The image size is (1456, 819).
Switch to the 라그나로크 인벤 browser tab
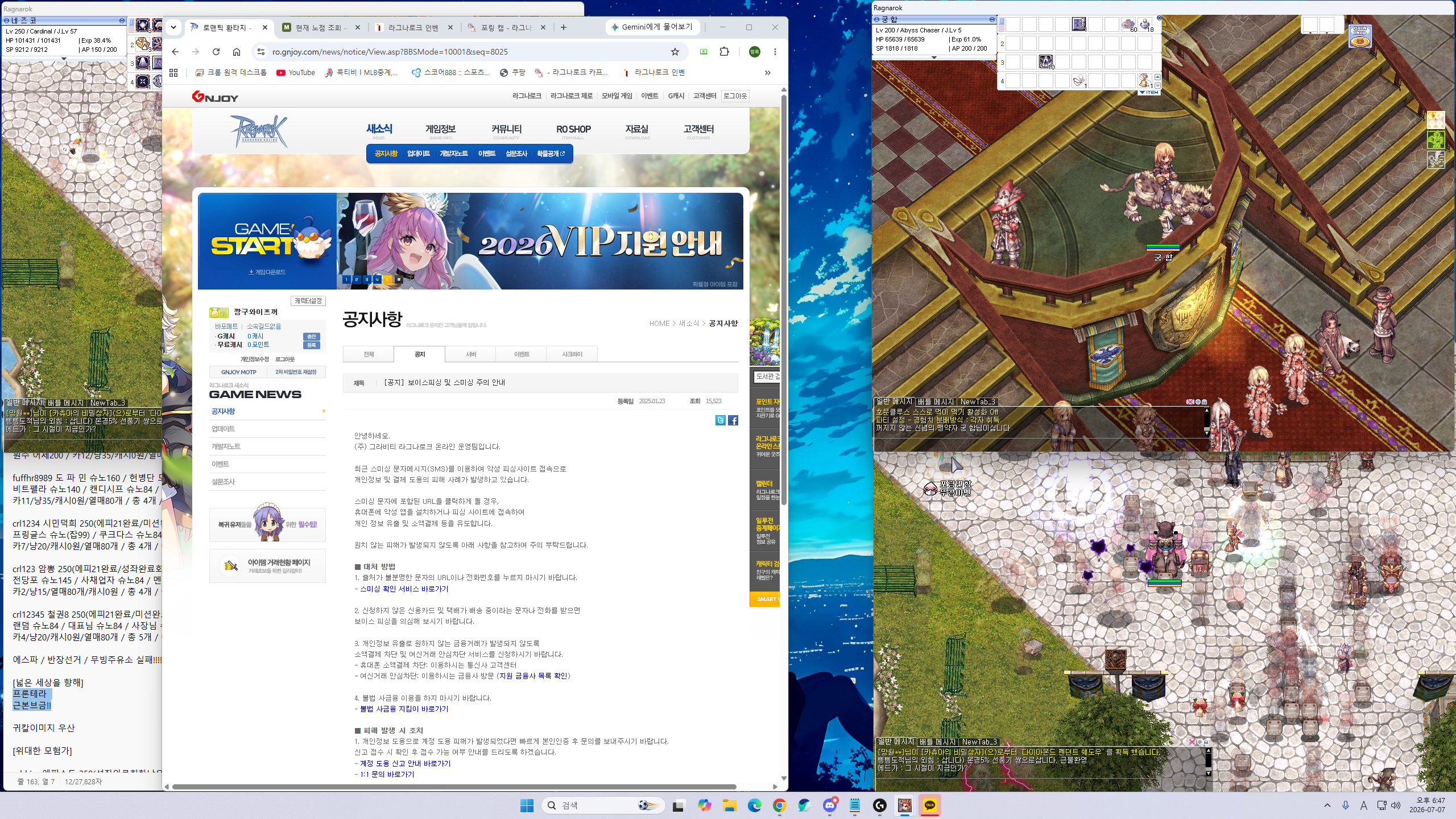tap(413, 27)
